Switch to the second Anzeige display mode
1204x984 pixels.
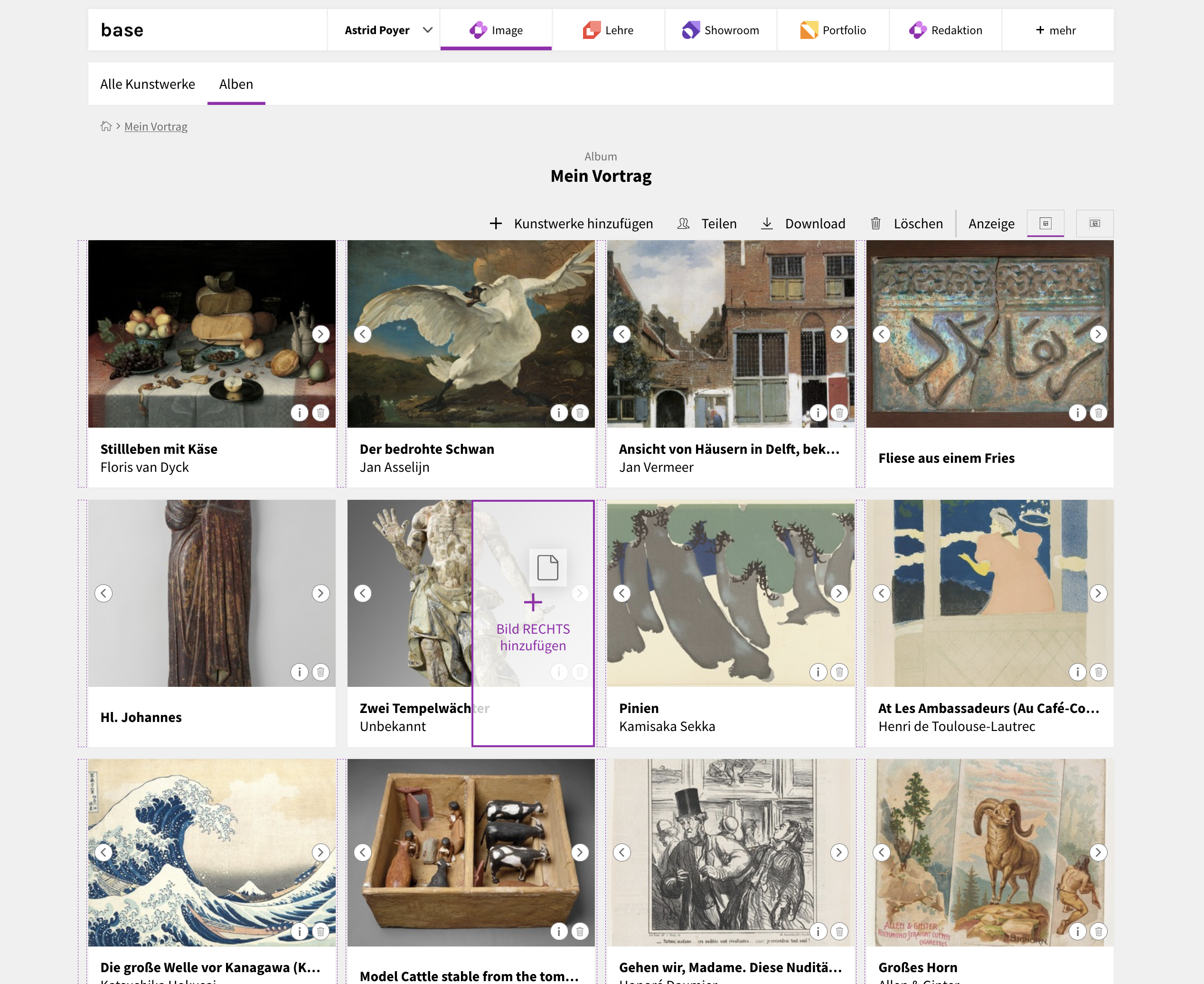point(1095,223)
